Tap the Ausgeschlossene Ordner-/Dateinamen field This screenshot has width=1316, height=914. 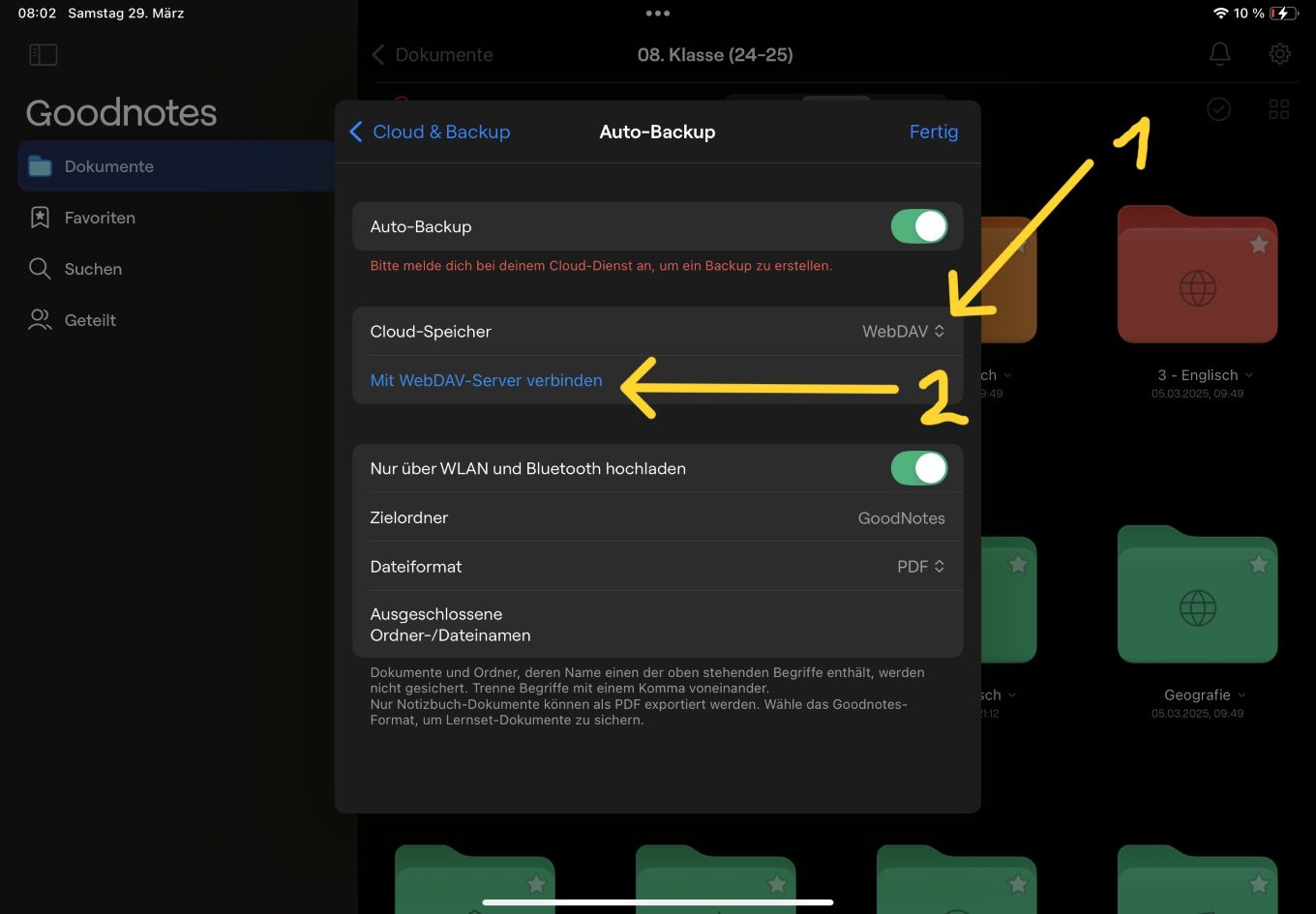(x=658, y=625)
